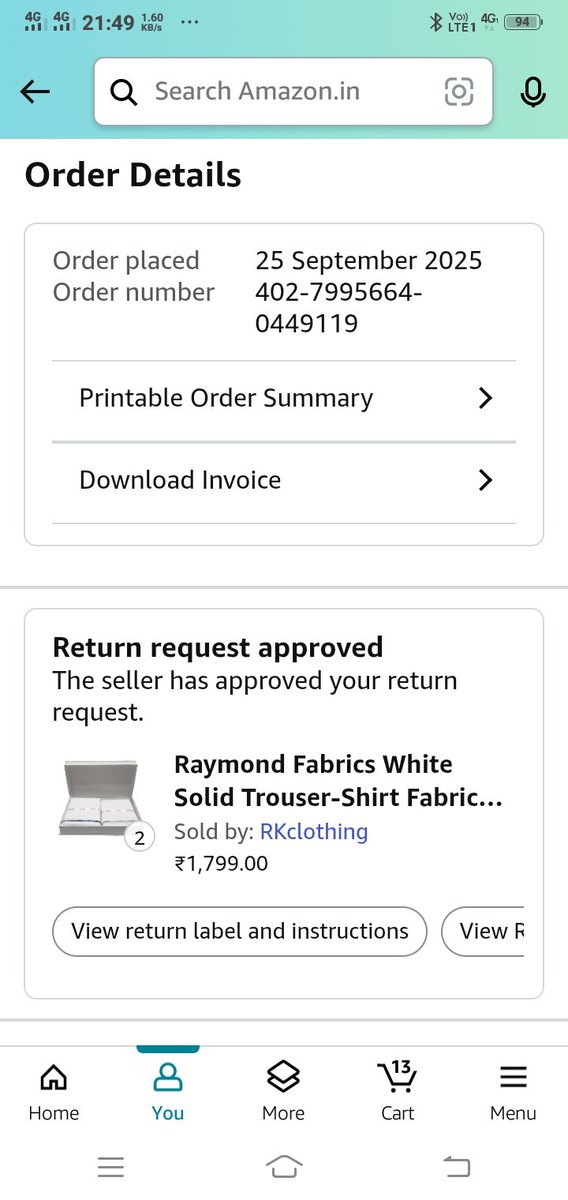This screenshot has height=1200, width=568.
Task: Open Download Invoice chevron
Action: point(486,480)
